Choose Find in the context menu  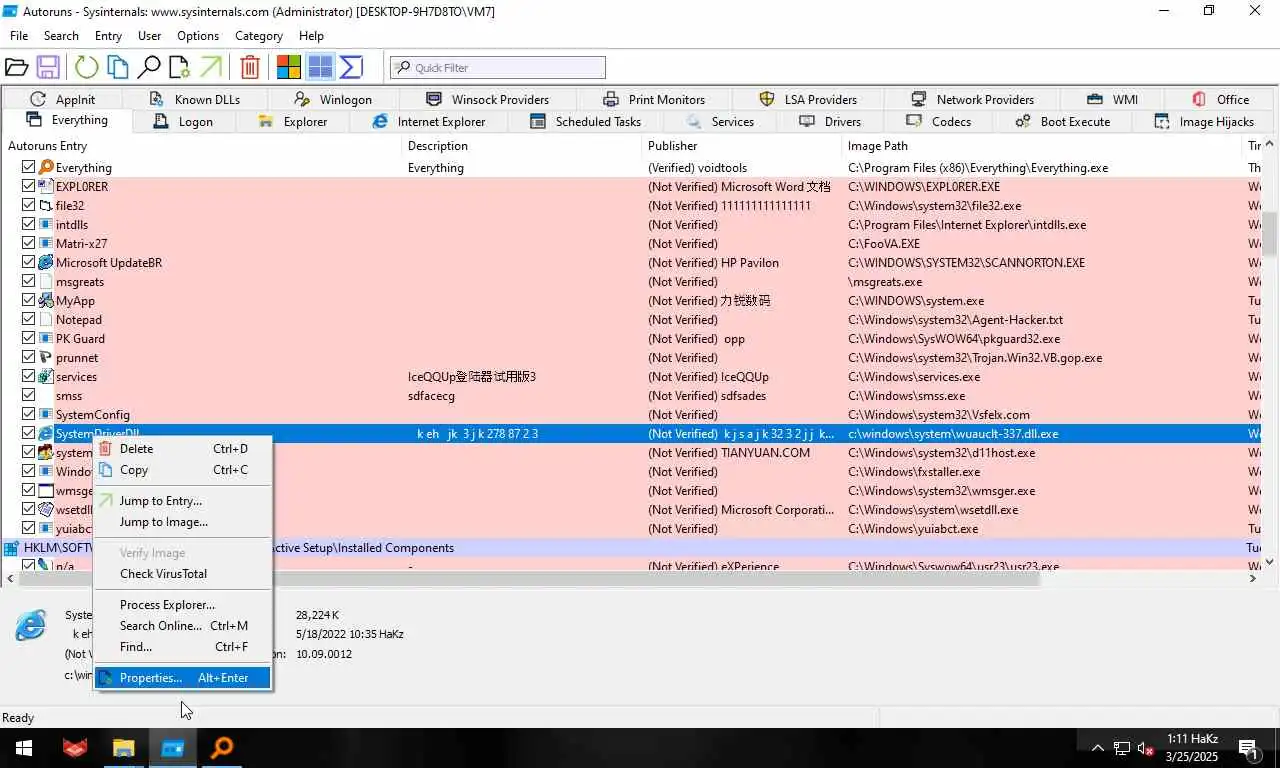coord(182,647)
